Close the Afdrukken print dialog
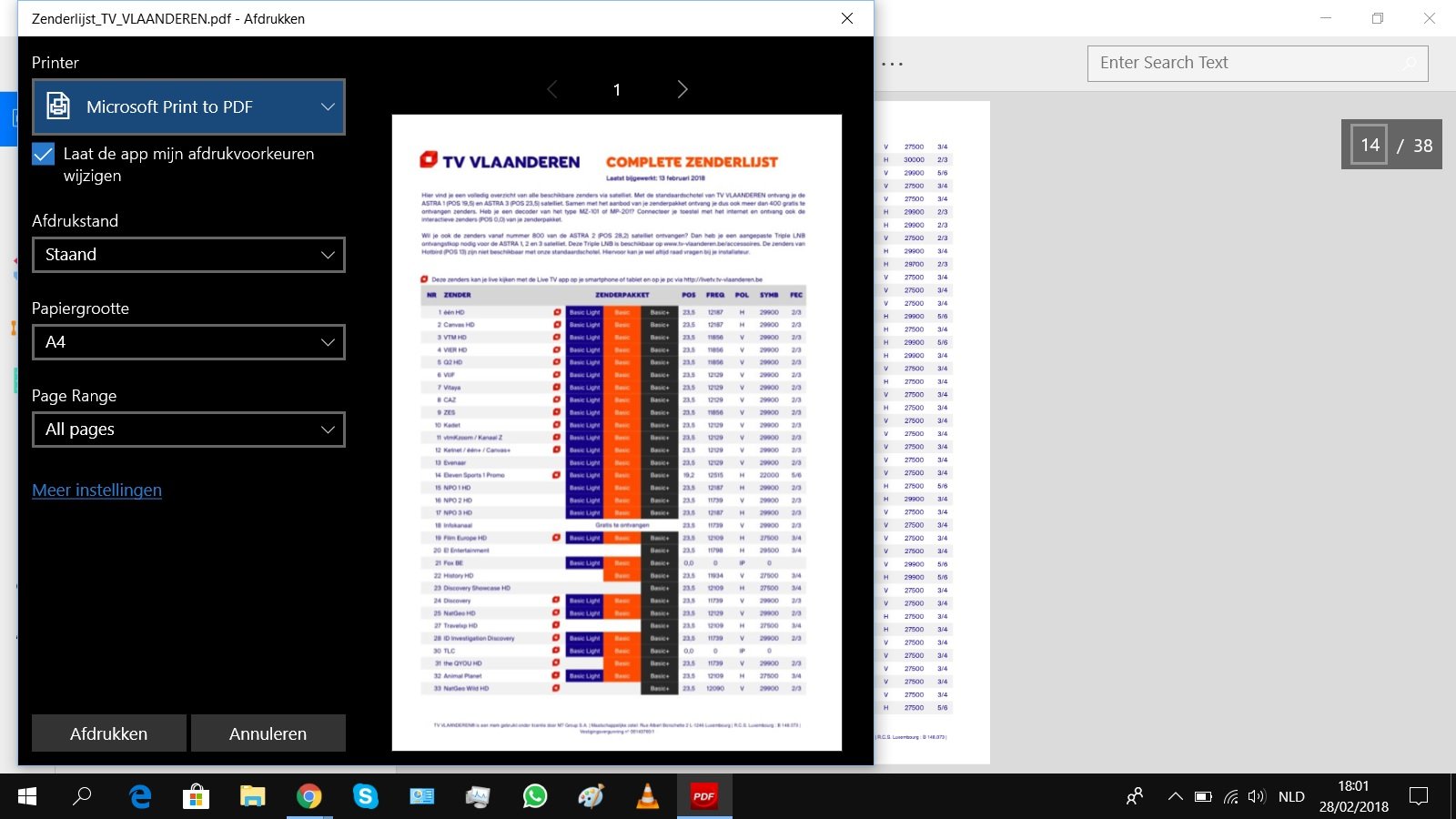 (x=847, y=18)
